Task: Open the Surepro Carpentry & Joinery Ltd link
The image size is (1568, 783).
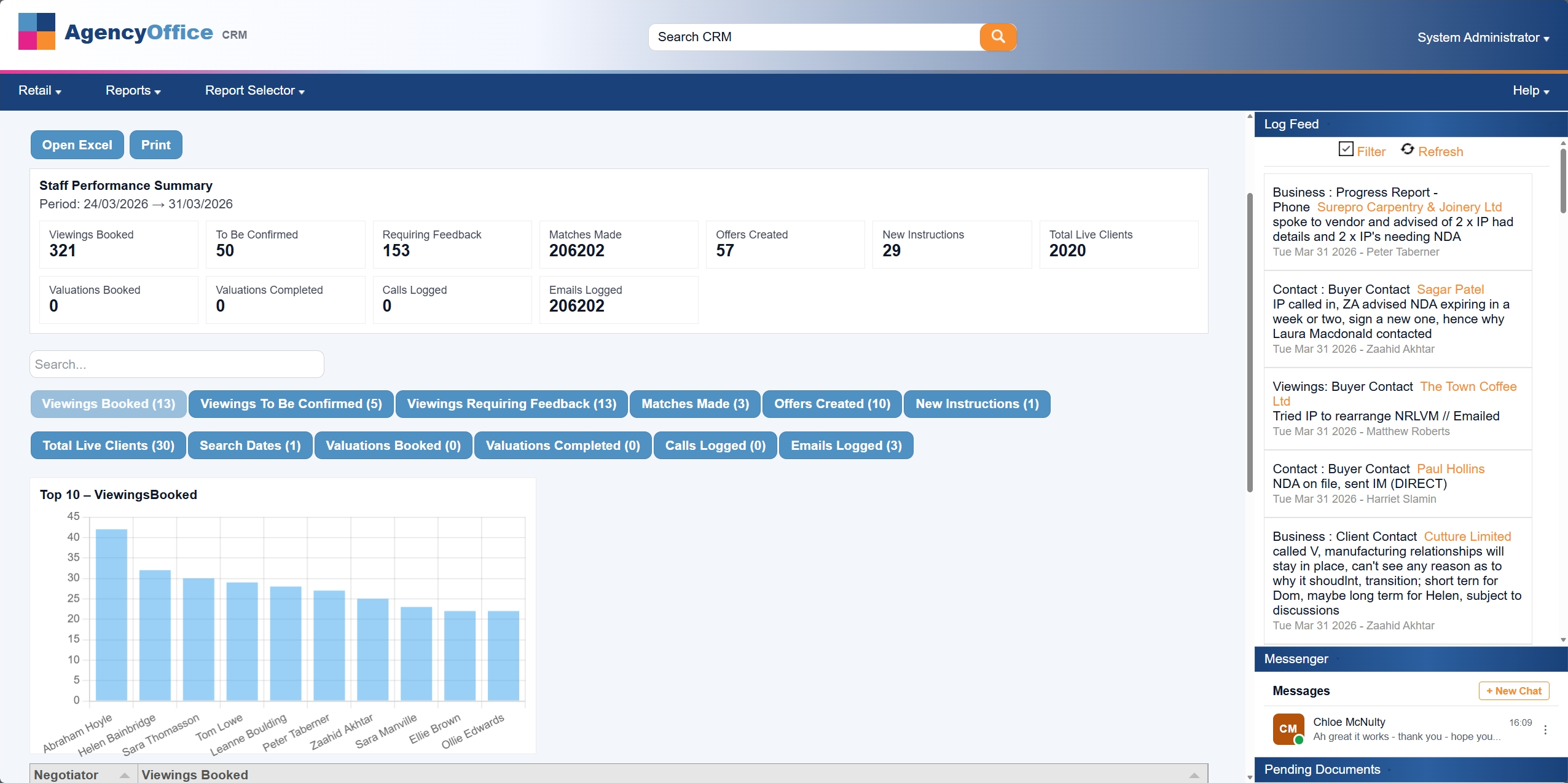Action: (x=1409, y=207)
